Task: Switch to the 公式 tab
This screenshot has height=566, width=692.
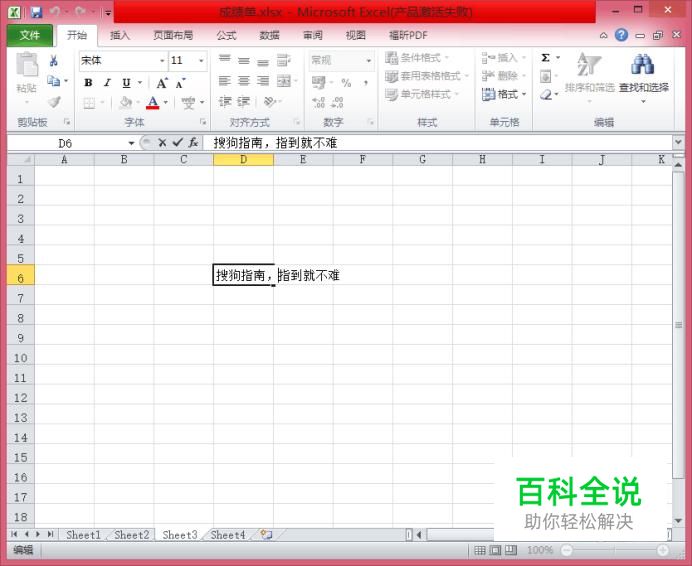Action: 227,35
